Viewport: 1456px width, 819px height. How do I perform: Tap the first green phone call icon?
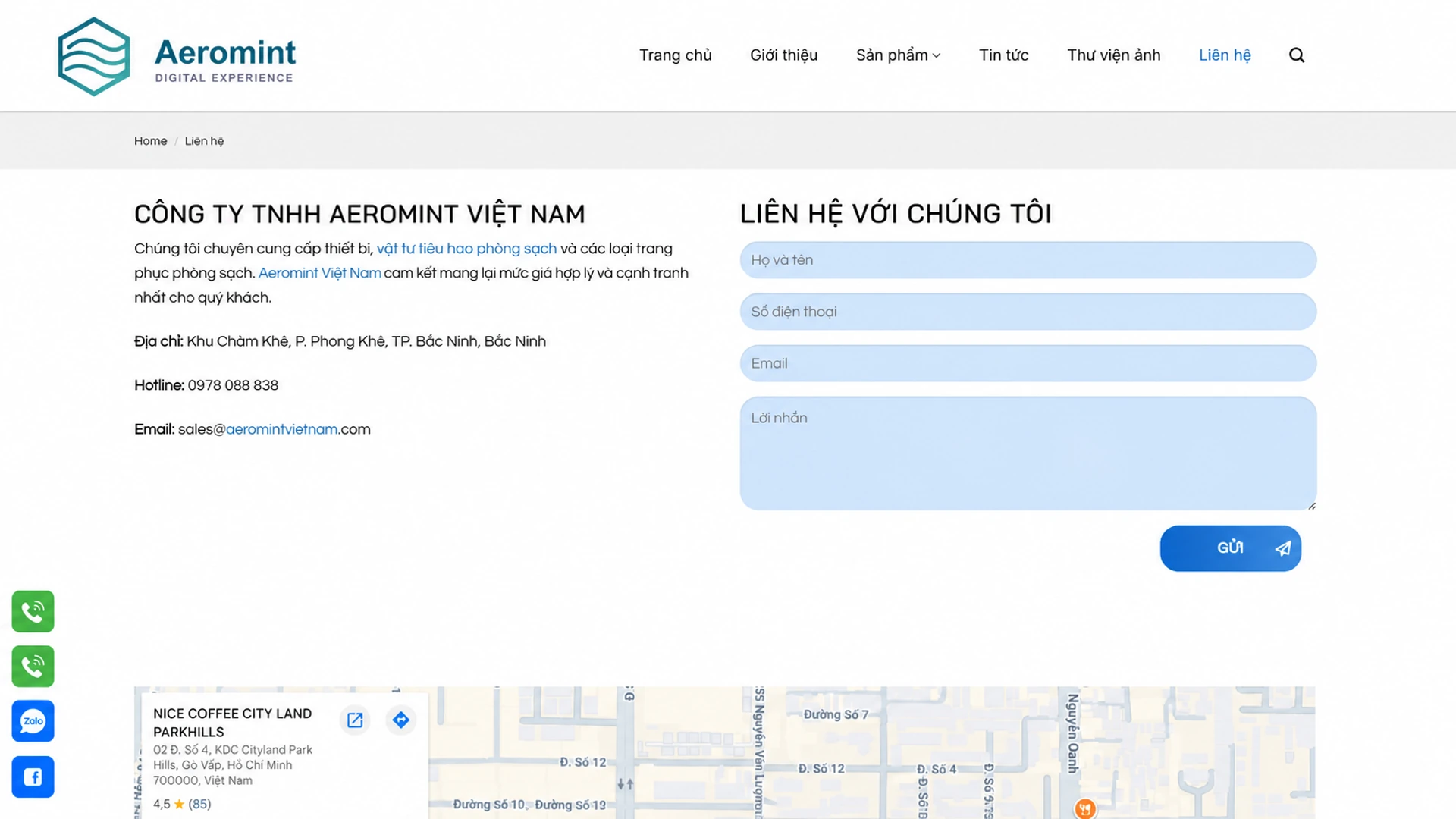click(33, 611)
